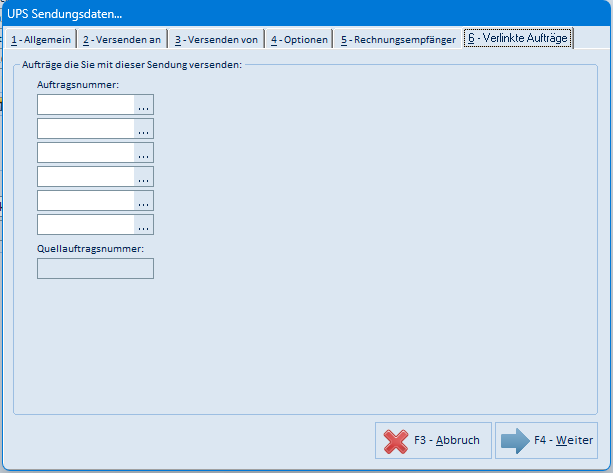Click the group caption 'Aufträge die Sie mit dieser Sendung versenden'
This screenshot has width=613, height=473.
pyautogui.click(x=132, y=65)
